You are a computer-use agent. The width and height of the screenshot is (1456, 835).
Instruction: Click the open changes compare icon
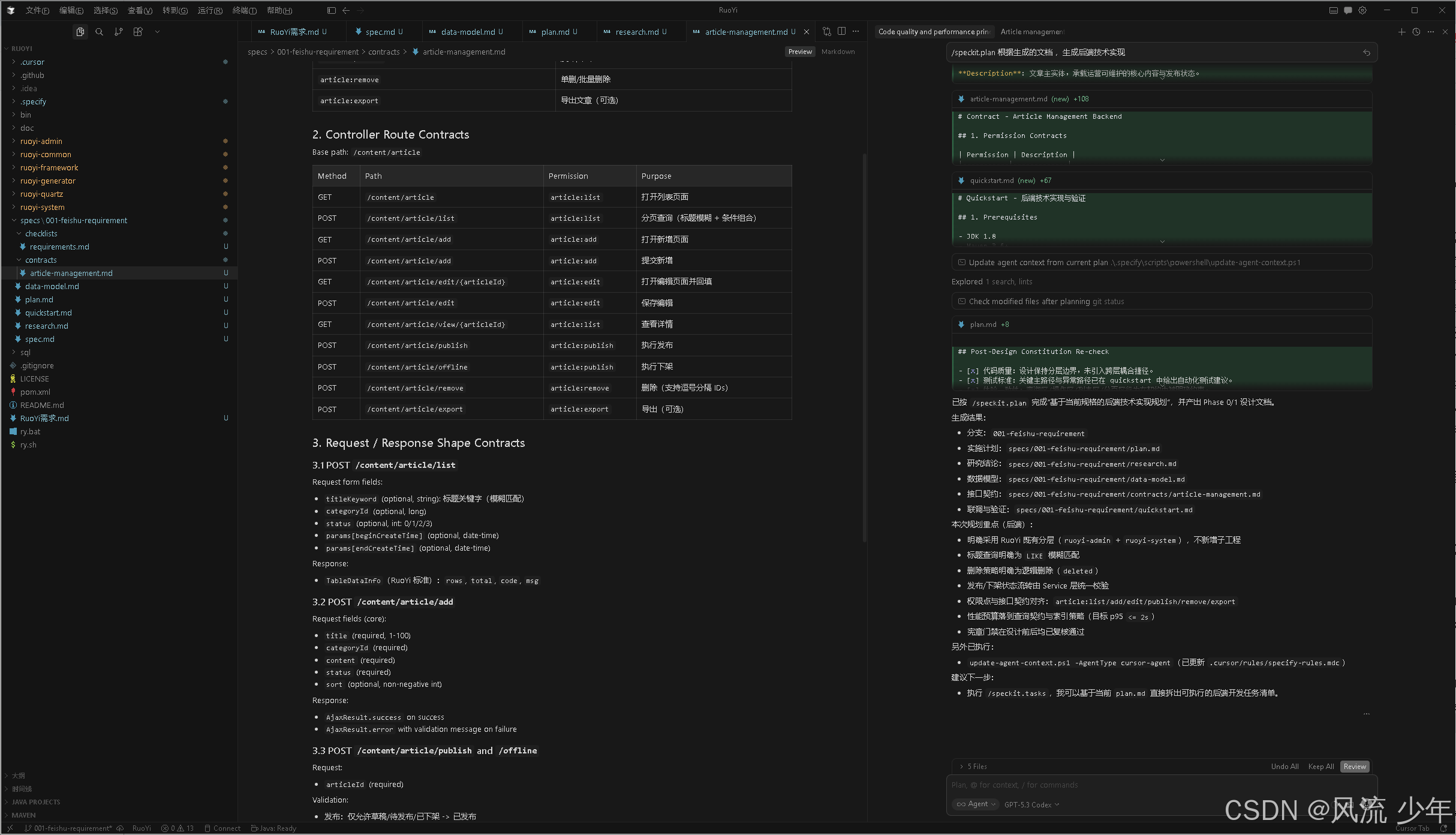point(827,31)
